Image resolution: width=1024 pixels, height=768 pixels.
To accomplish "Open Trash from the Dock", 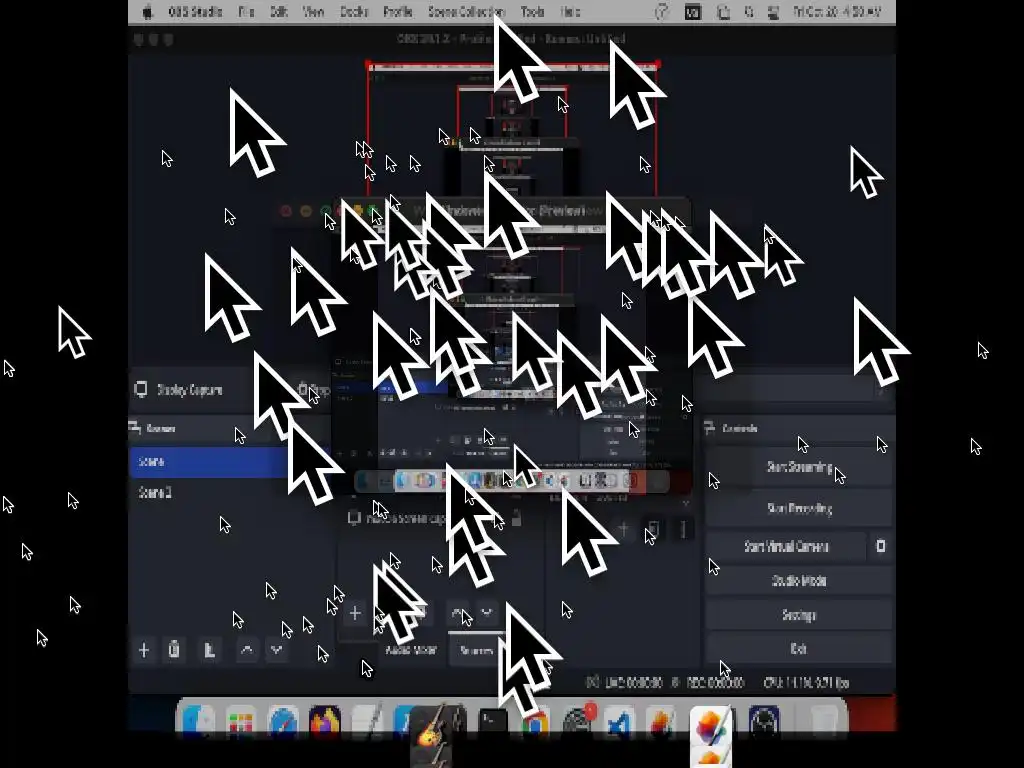I will pos(824,722).
